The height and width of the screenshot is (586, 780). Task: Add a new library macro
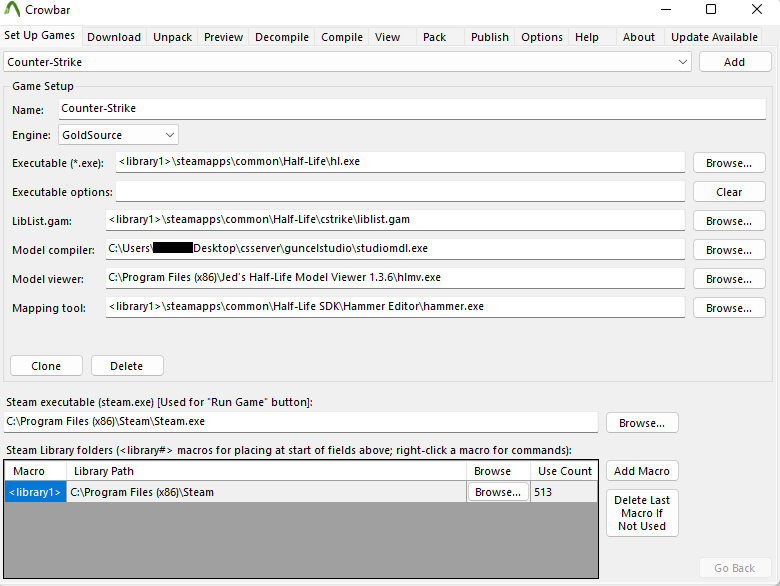[x=642, y=471]
